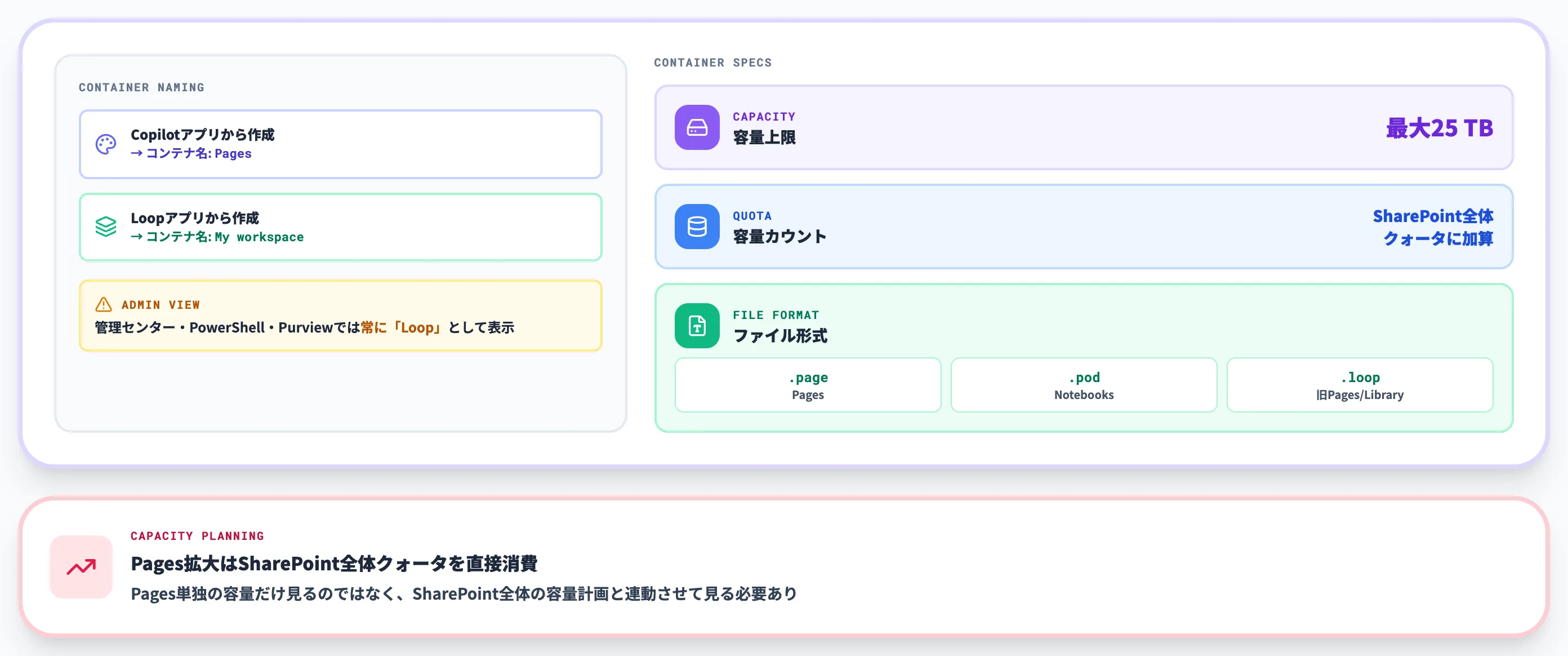Click the purple CAPACITY label
The width and height of the screenshot is (1568, 656).
[764, 116]
